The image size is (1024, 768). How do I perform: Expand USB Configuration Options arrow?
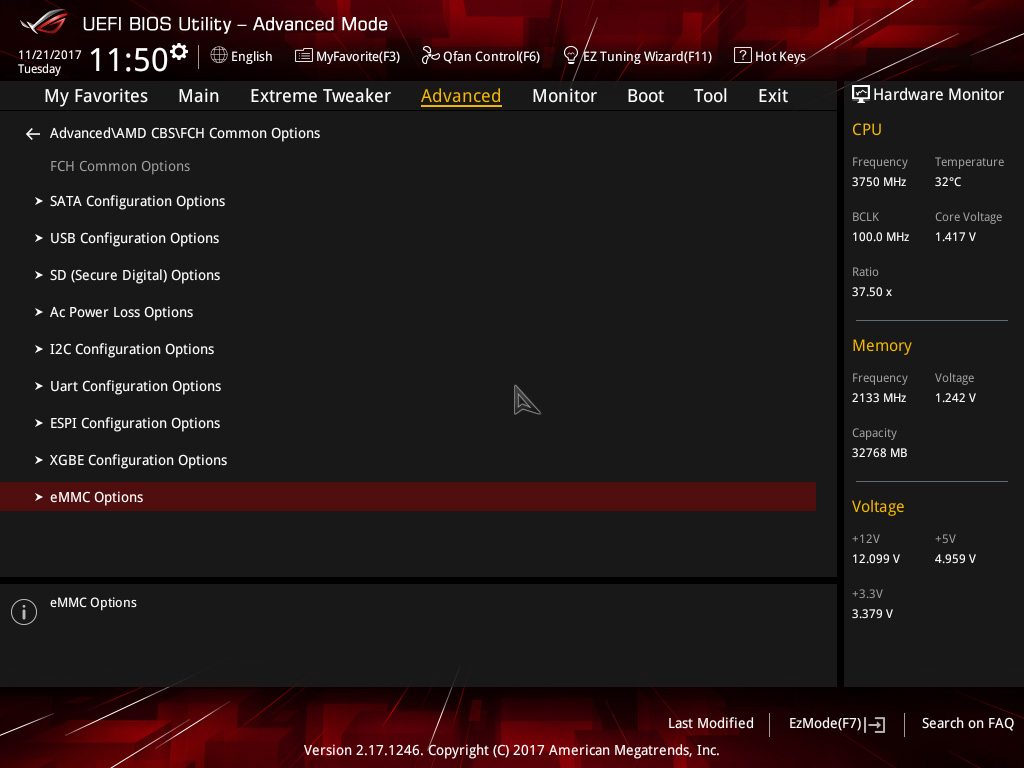pyautogui.click(x=39, y=238)
